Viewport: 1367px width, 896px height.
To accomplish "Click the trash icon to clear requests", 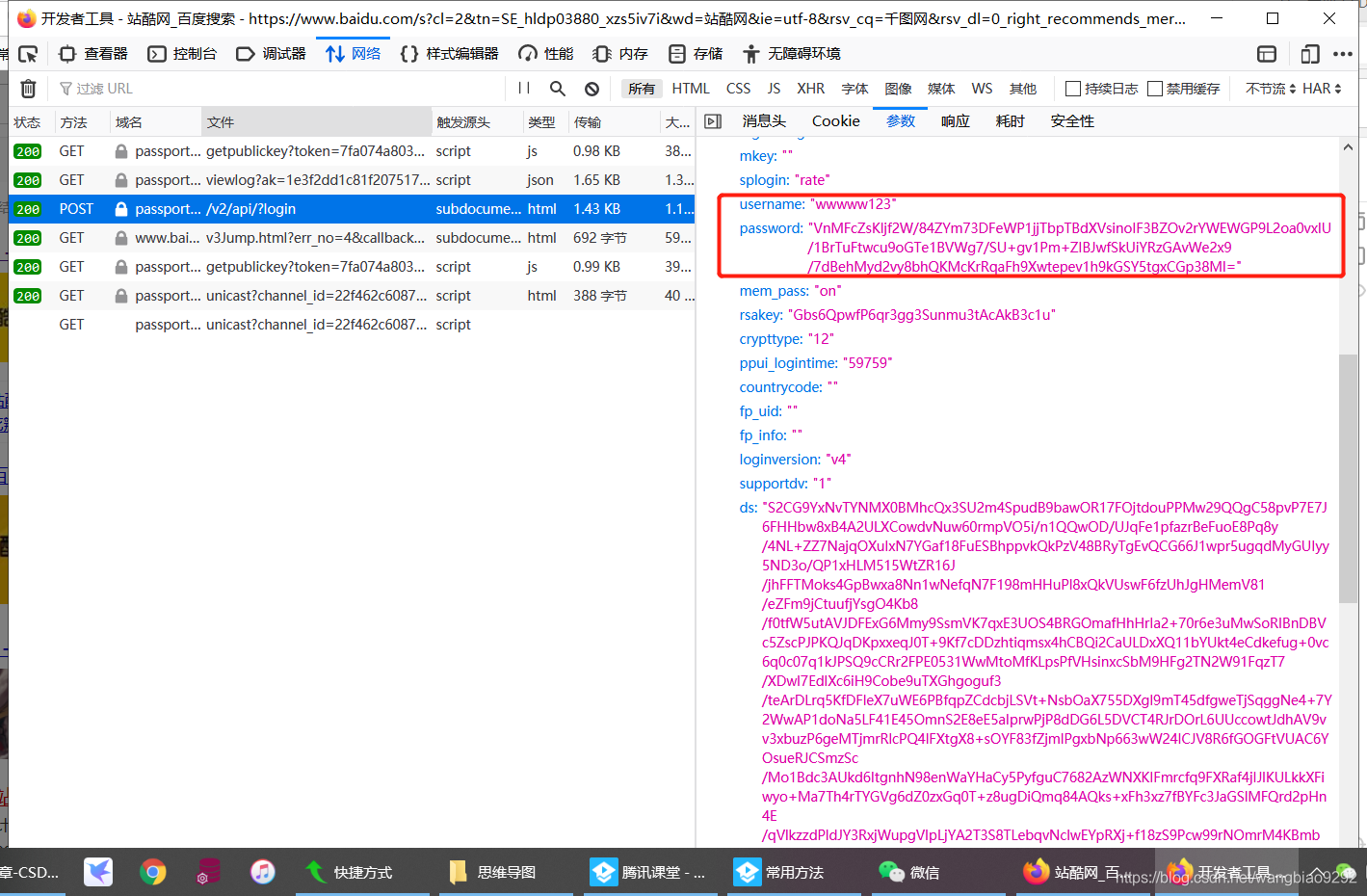I will coord(29,89).
